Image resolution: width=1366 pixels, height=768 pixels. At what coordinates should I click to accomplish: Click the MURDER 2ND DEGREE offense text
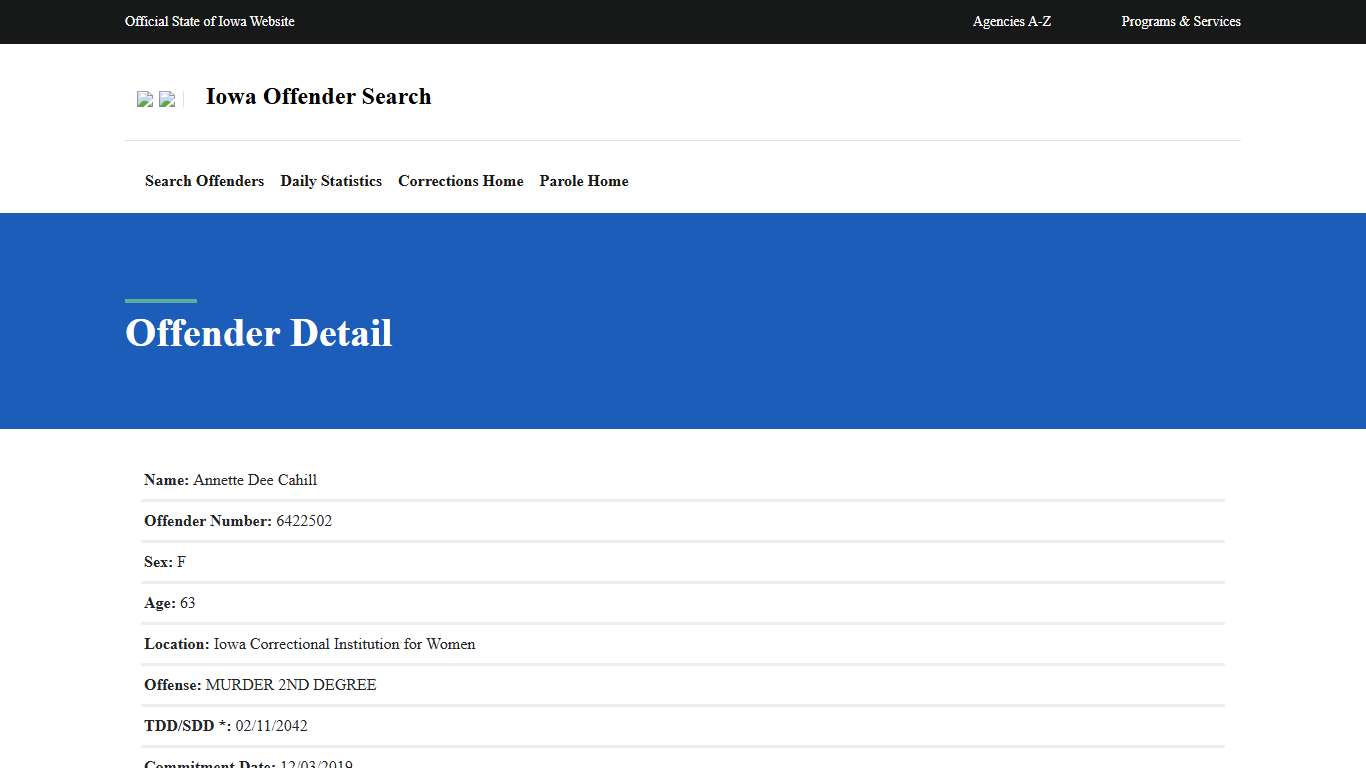291,685
